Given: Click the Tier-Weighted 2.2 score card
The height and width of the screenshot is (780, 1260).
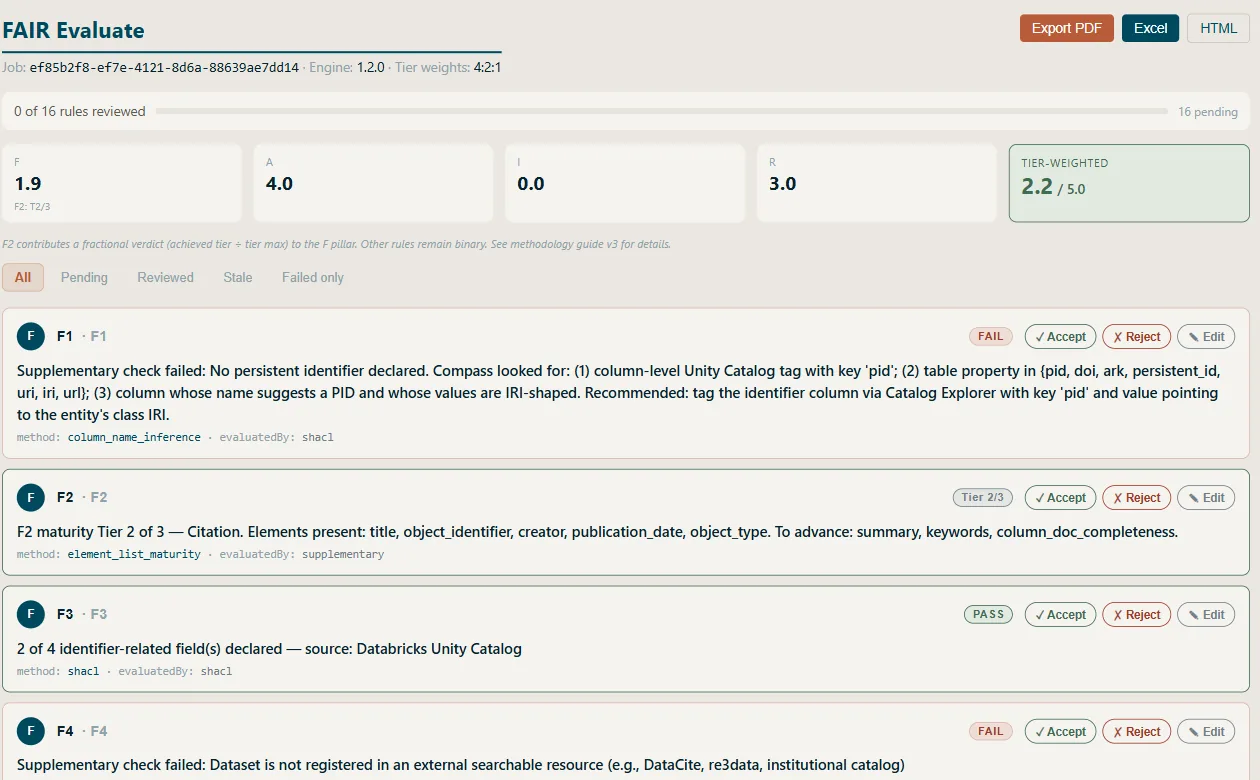Looking at the screenshot, I should (1129, 183).
